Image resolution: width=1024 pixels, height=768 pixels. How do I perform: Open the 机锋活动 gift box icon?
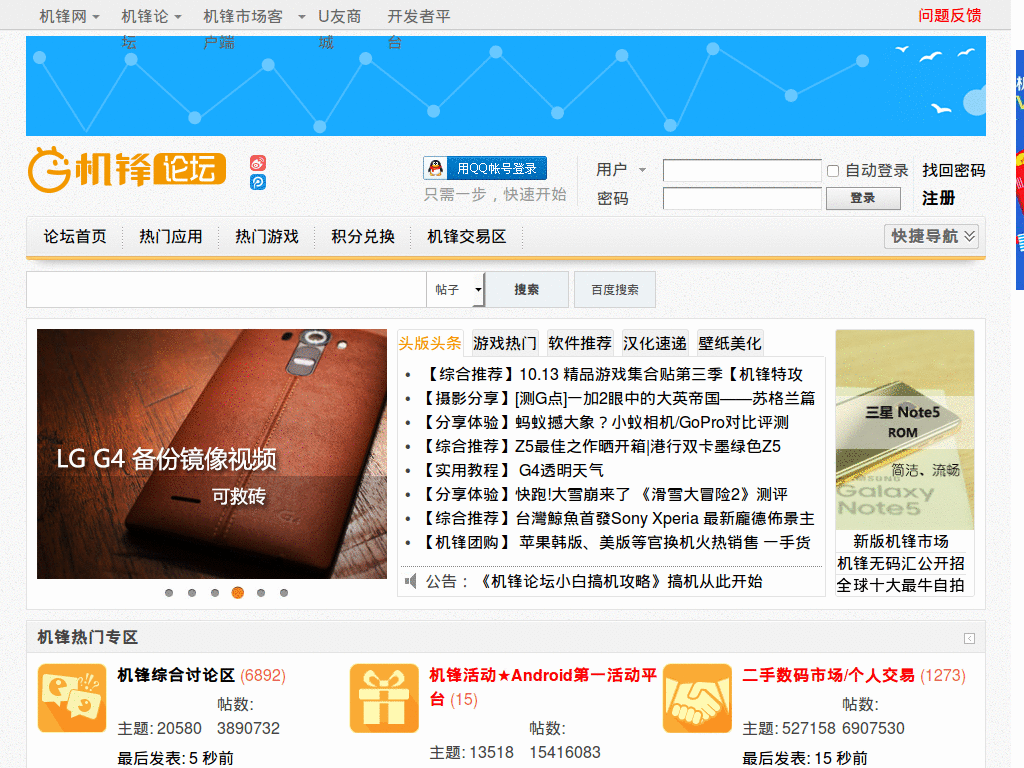384,698
